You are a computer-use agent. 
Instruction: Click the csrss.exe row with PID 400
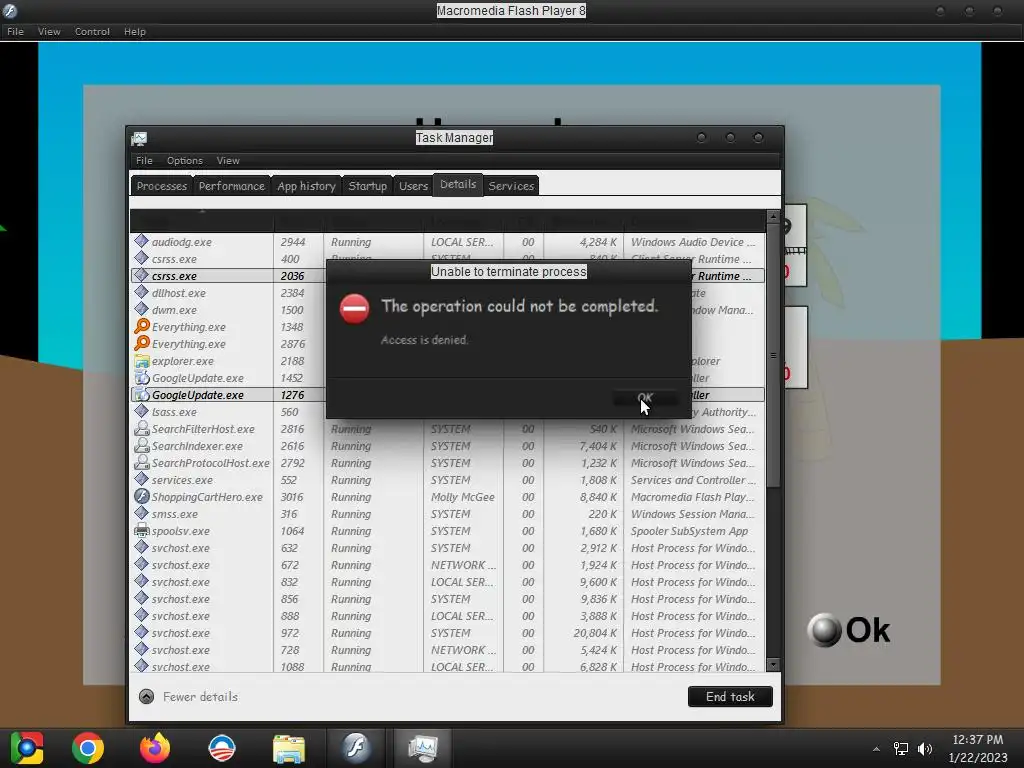tap(447, 259)
